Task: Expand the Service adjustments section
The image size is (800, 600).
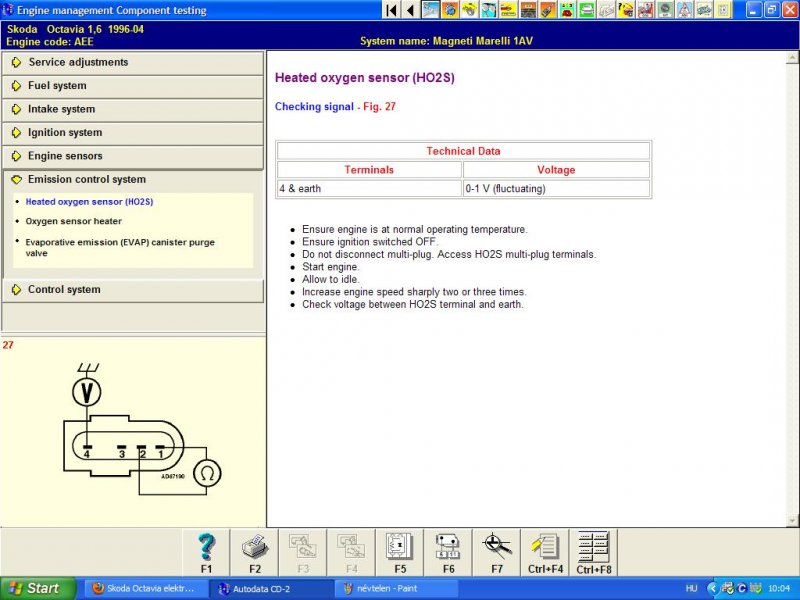Action: [133, 62]
